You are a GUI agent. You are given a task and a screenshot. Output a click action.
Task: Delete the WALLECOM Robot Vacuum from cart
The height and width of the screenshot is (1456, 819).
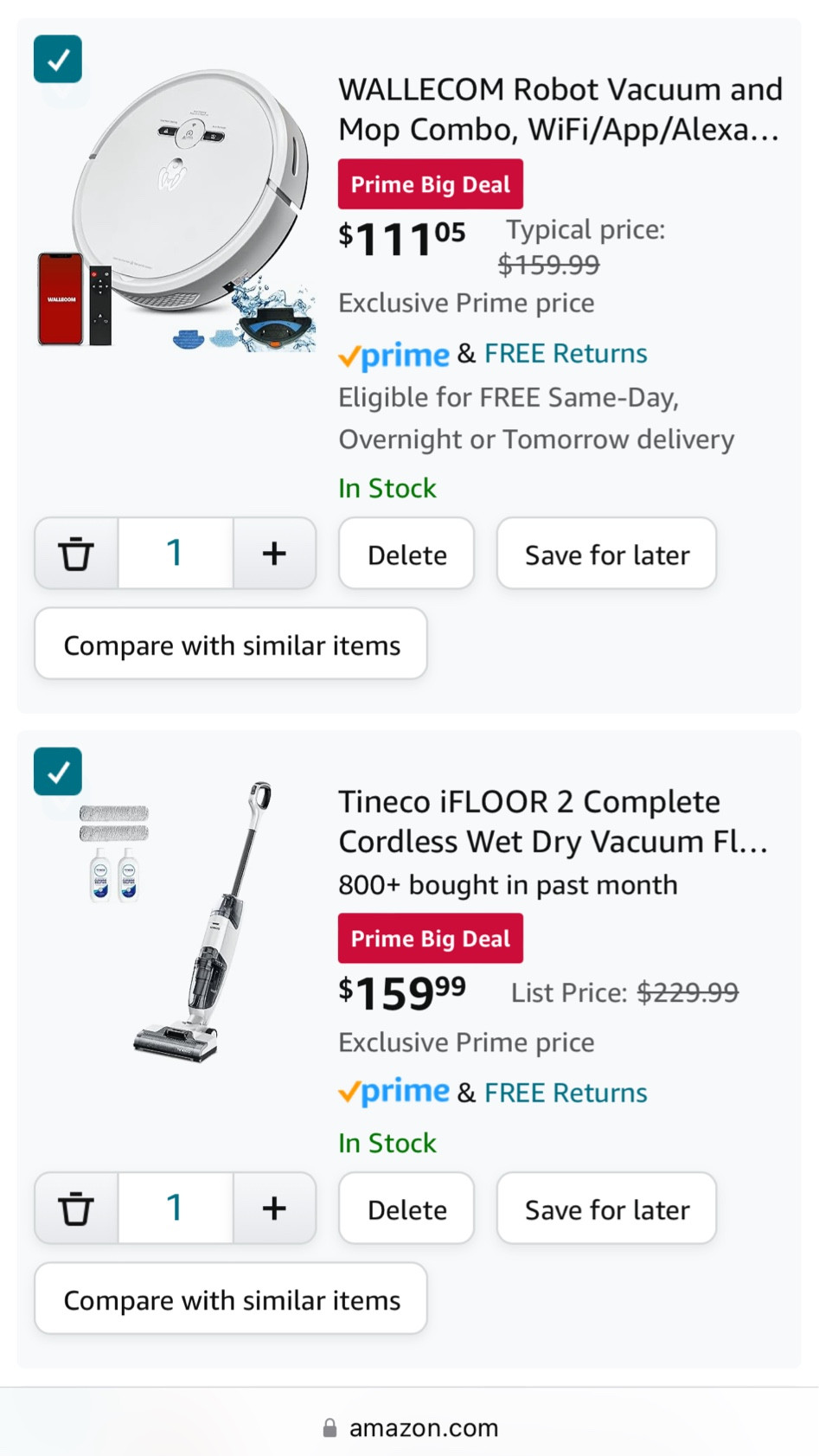tap(406, 555)
